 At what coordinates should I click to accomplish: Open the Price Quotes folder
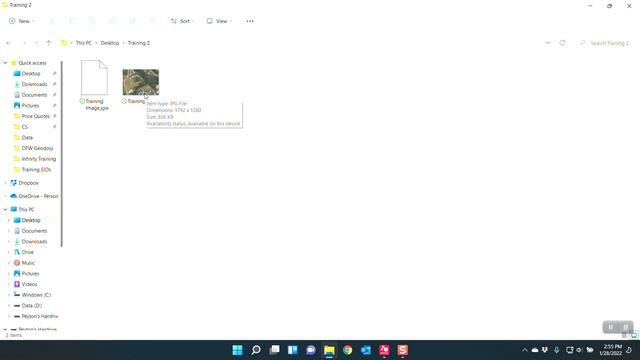36,116
